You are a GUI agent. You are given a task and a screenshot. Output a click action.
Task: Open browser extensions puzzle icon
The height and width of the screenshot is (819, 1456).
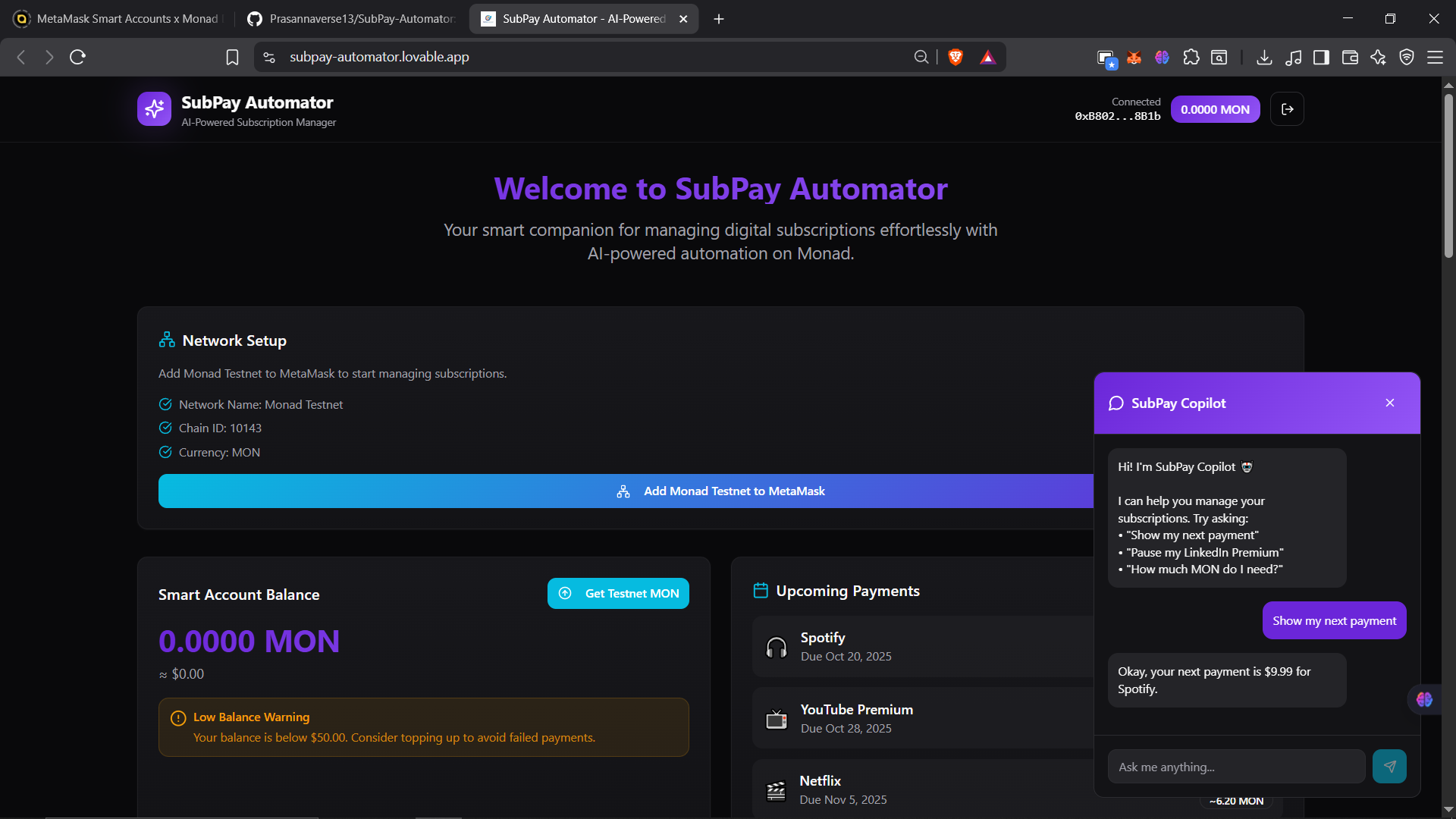[x=1191, y=57]
